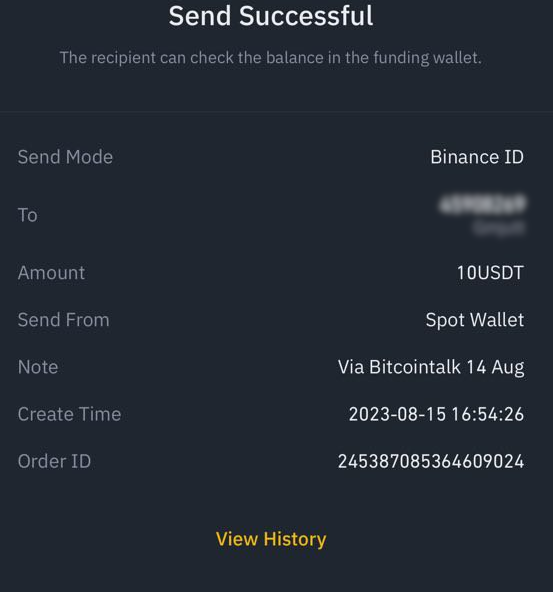Open View History link

tap(271, 539)
